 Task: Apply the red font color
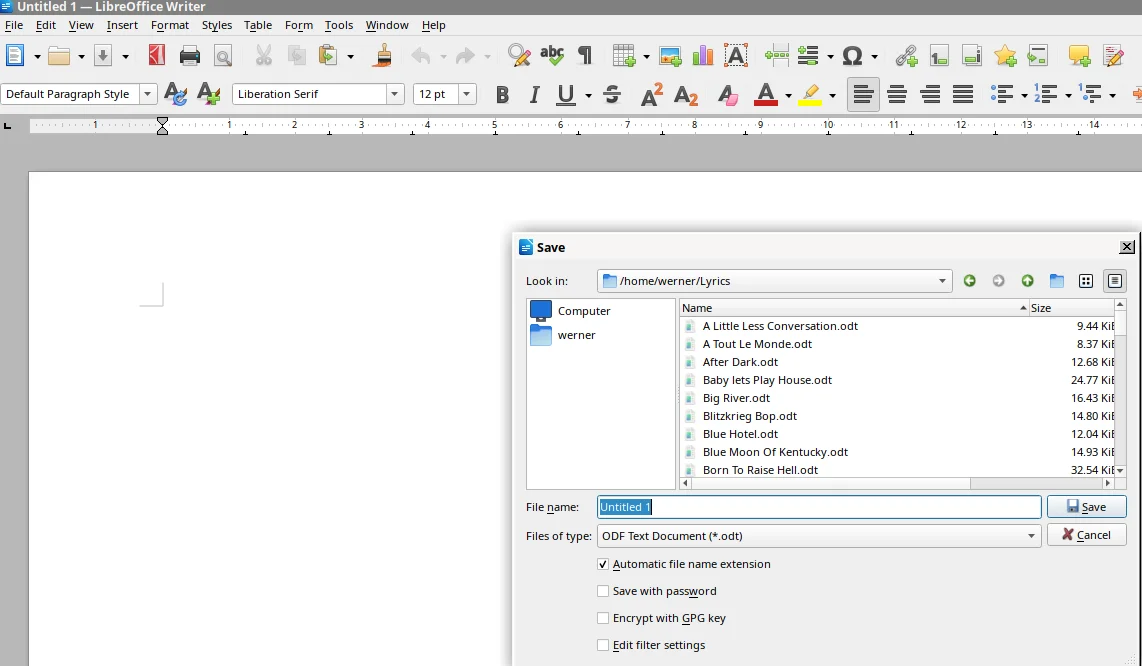point(765,94)
